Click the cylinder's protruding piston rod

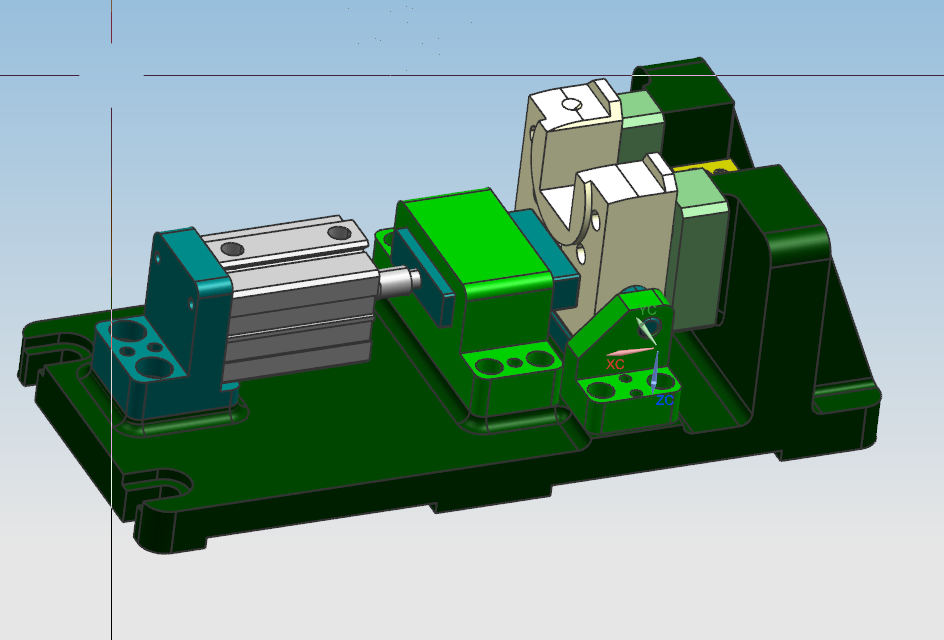[x=400, y=281]
